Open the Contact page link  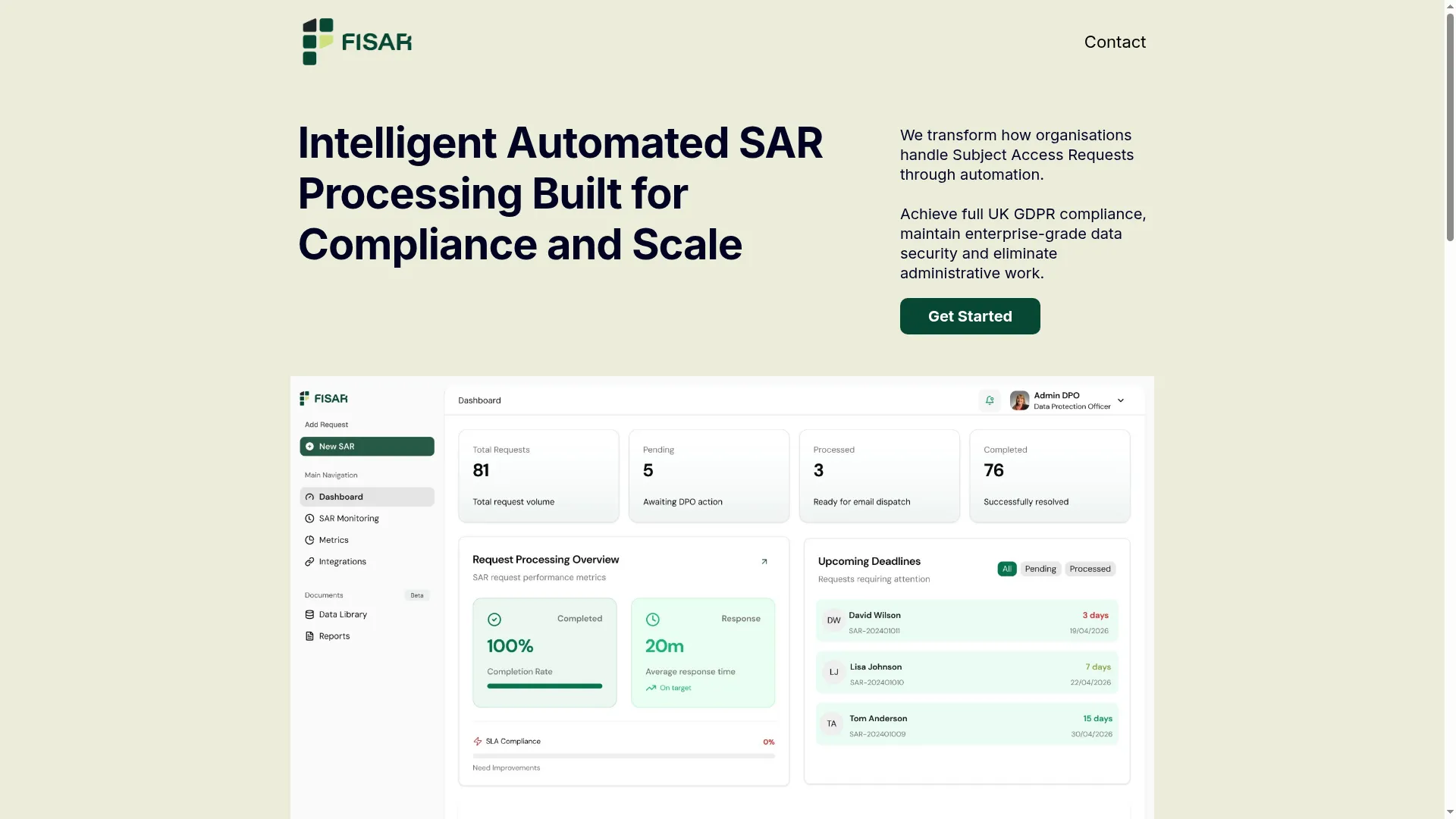[x=1115, y=42]
